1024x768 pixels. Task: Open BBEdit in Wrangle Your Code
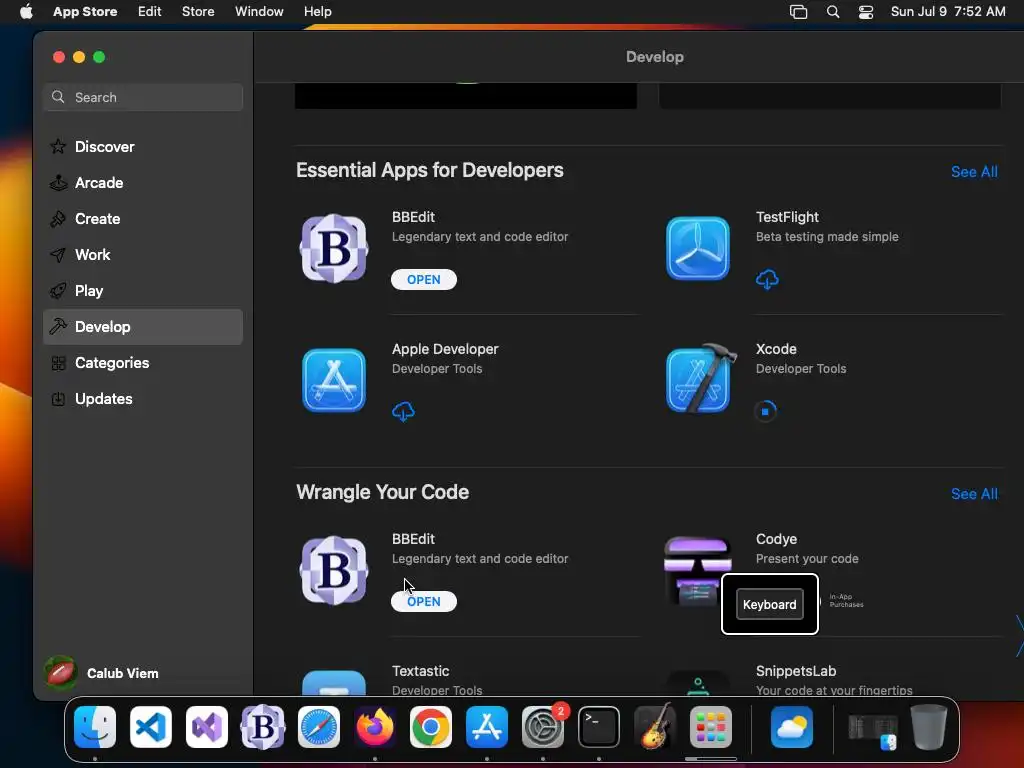[x=424, y=601]
